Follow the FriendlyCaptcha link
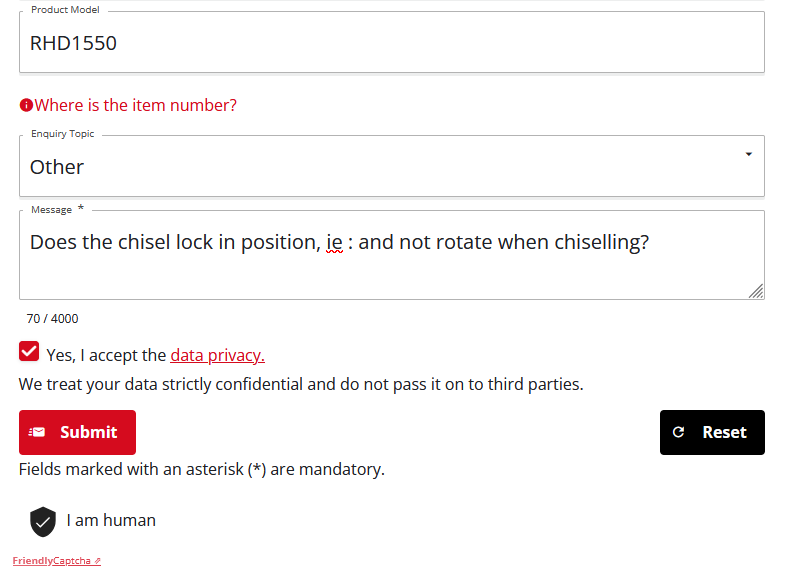The height and width of the screenshot is (577, 788). click(x=52, y=562)
